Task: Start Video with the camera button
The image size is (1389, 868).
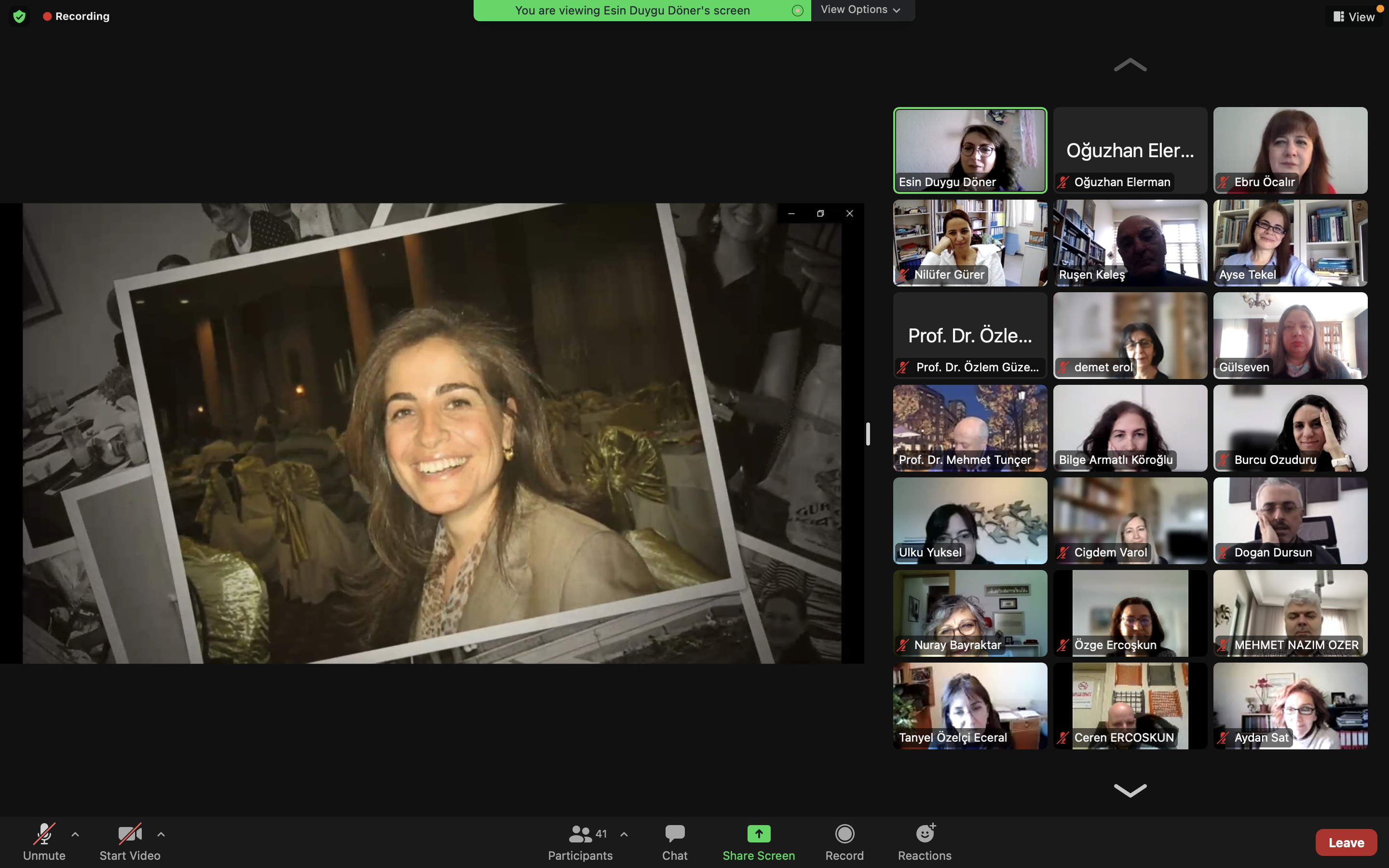Action: coord(130,842)
